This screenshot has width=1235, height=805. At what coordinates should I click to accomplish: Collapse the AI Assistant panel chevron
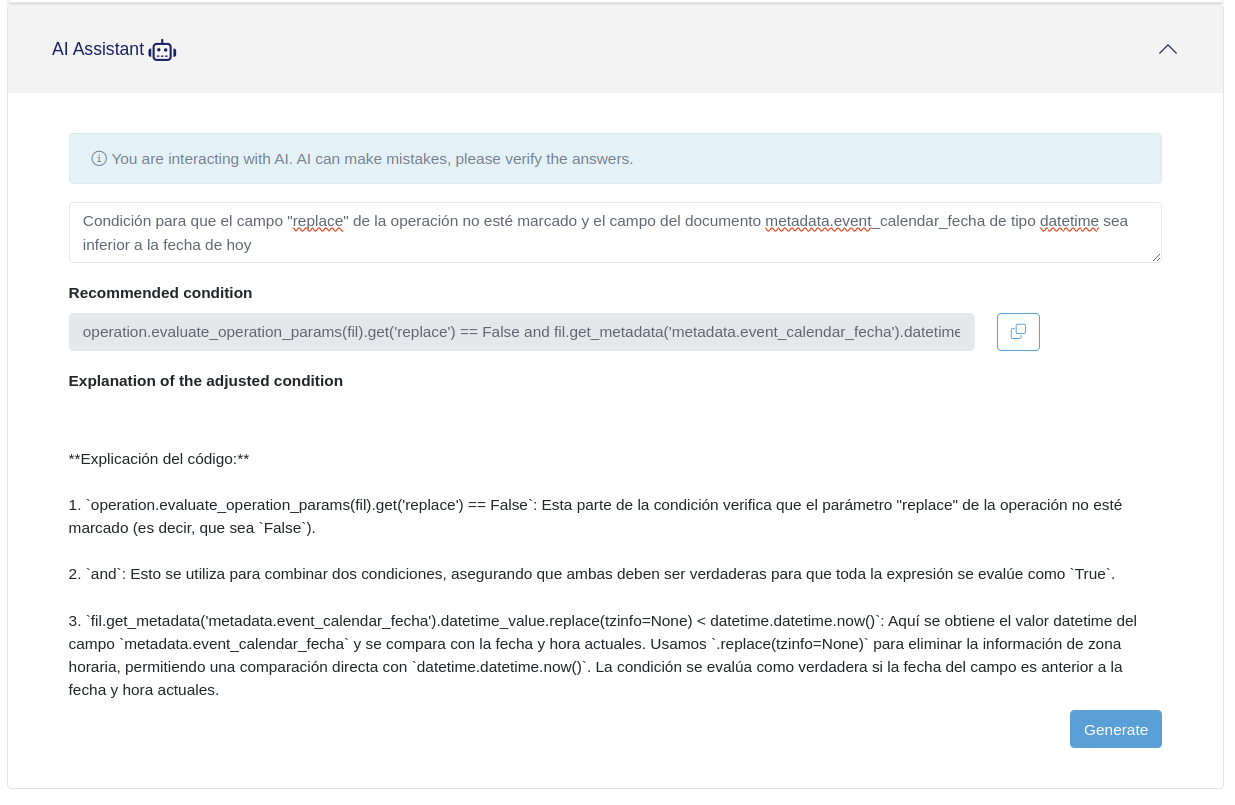click(1167, 49)
